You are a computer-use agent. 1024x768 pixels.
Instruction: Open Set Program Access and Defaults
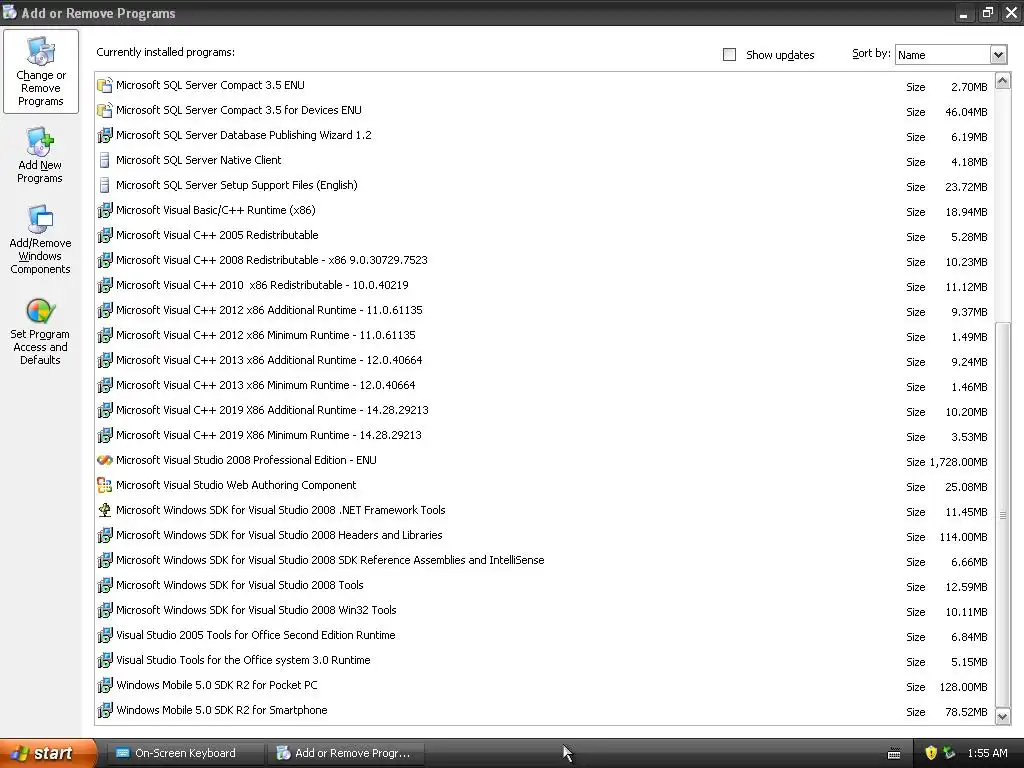pyautogui.click(x=40, y=331)
